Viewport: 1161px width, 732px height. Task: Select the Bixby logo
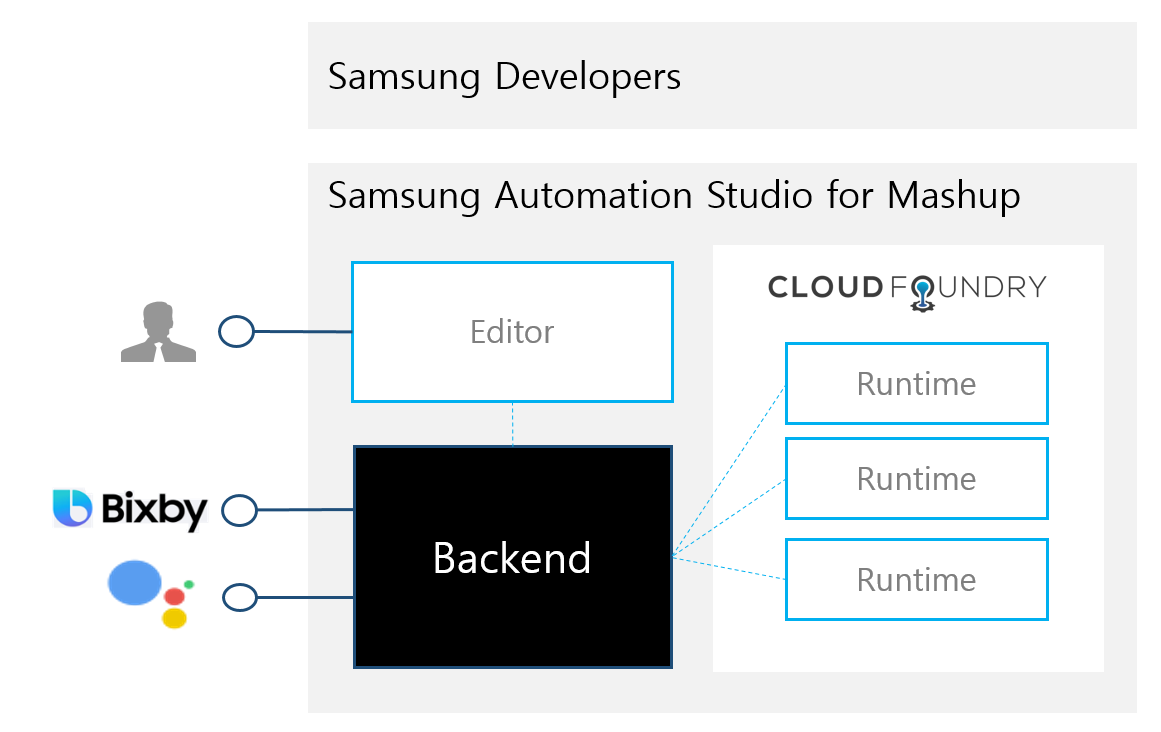pyautogui.click(x=130, y=509)
